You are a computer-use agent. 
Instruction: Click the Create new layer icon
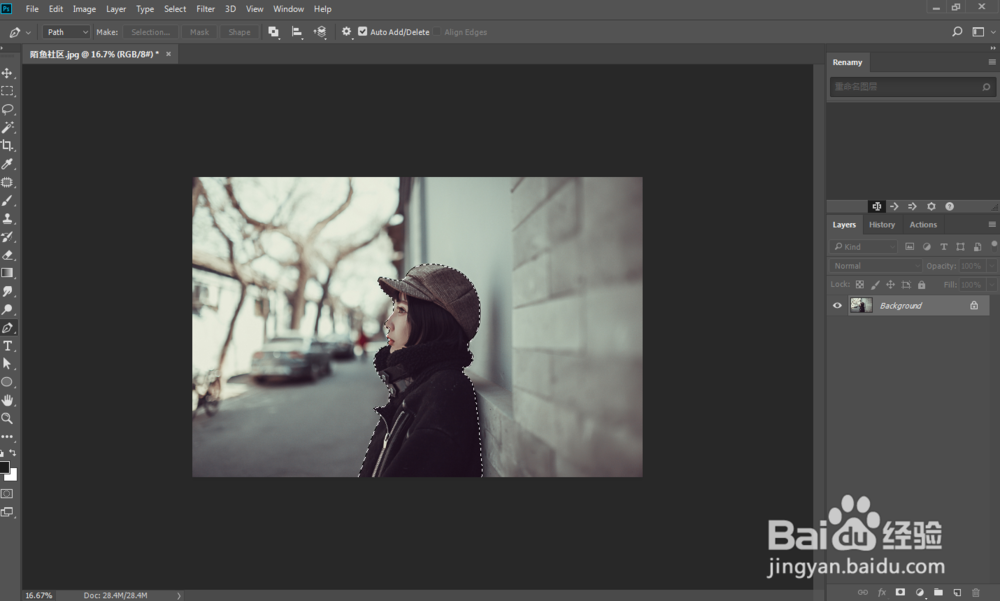point(957,592)
